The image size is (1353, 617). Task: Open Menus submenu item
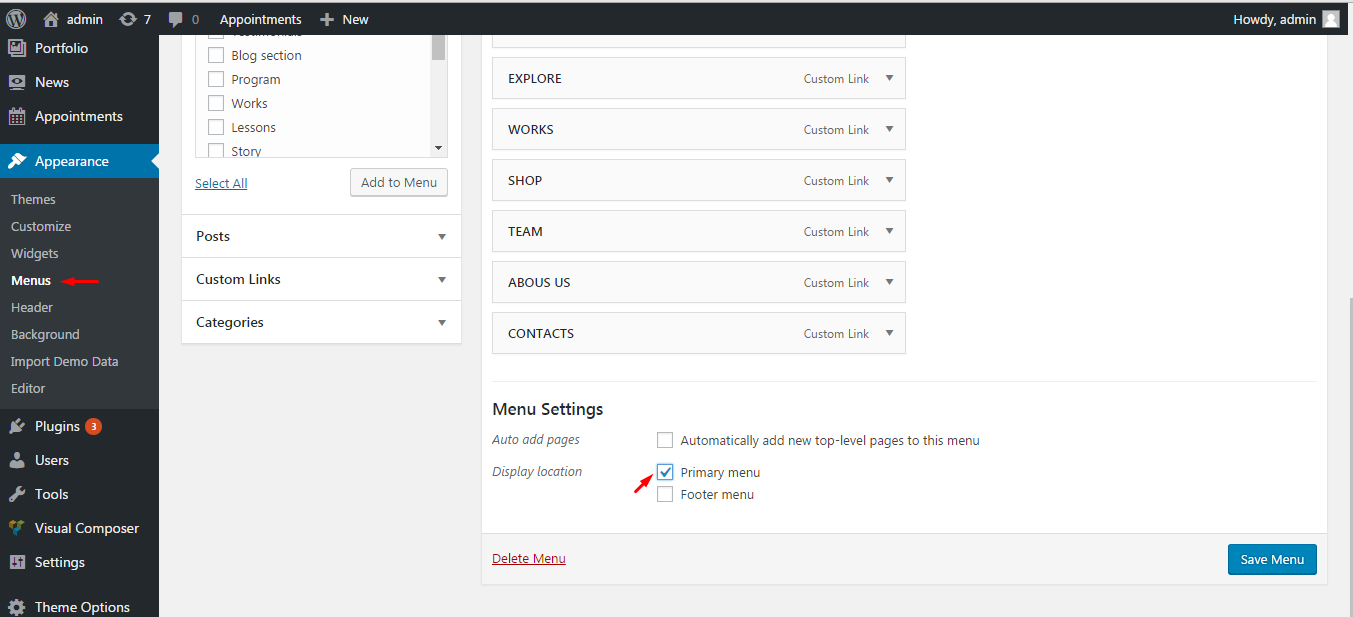[x=31, y=281]
